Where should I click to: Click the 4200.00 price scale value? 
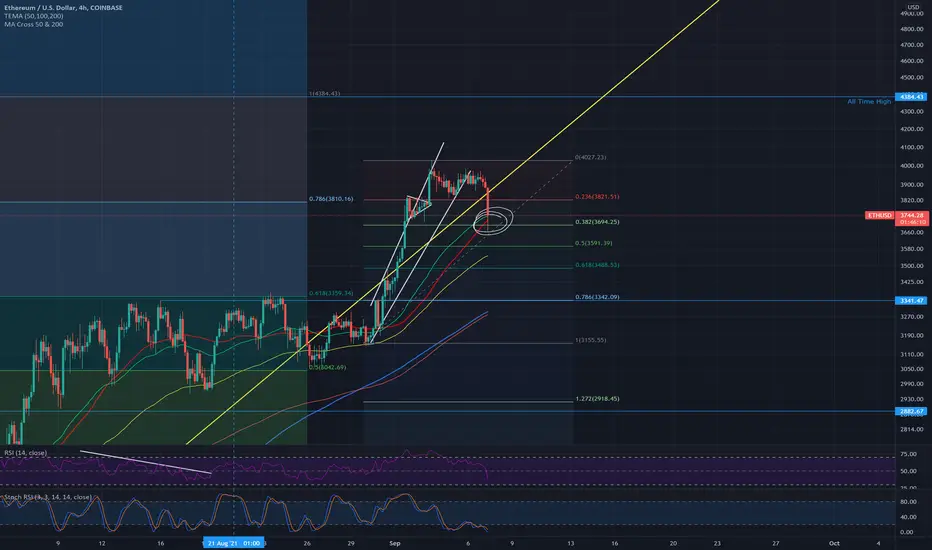[911, 129]
